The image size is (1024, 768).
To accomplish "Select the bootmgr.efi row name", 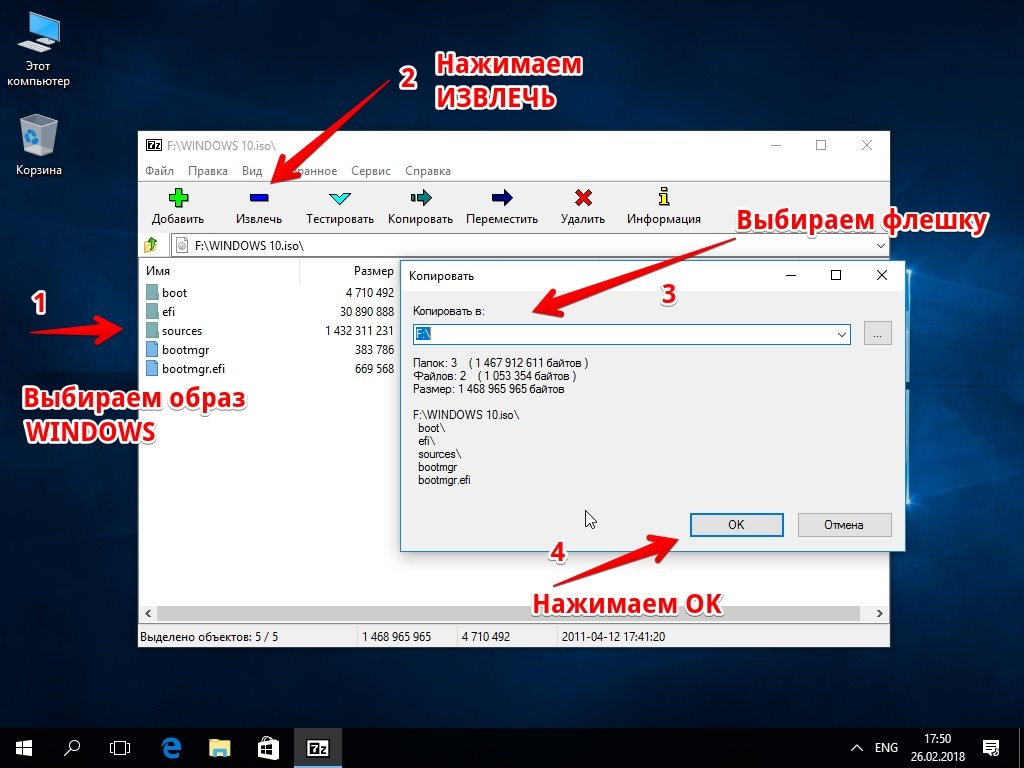I will pos(193,368).
